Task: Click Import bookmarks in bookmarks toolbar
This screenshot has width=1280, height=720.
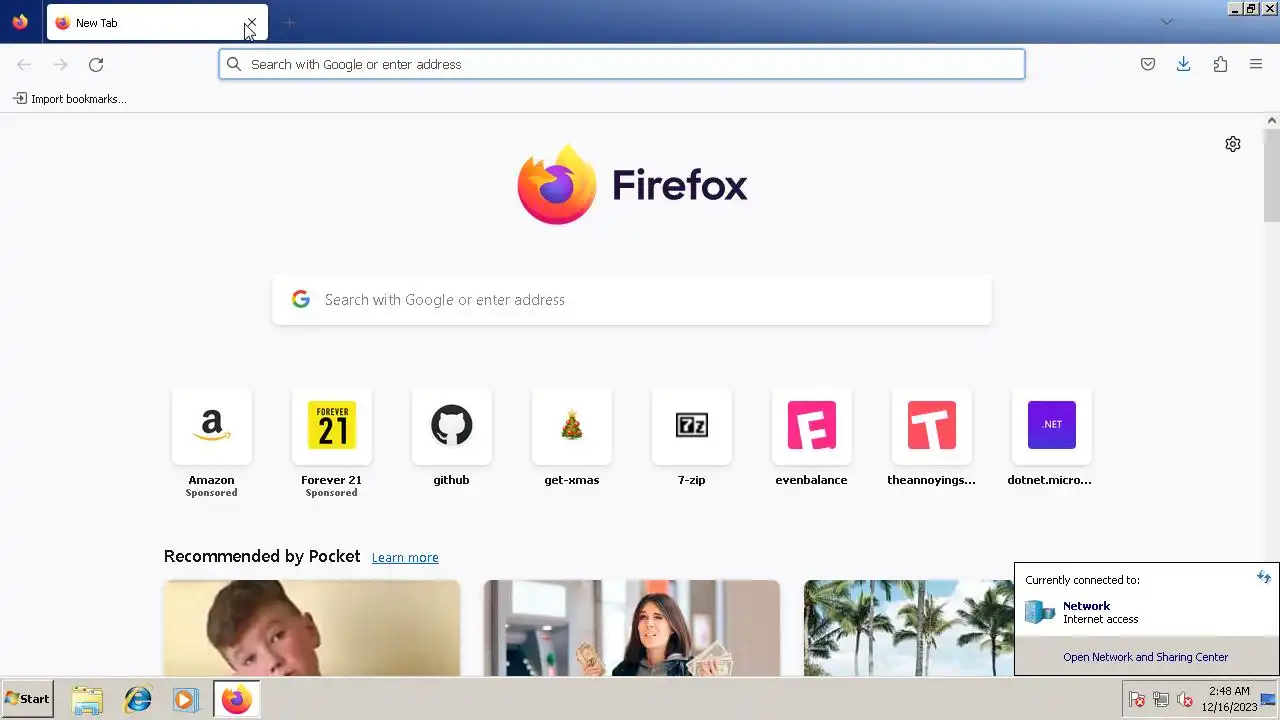Action: (69, 99)
